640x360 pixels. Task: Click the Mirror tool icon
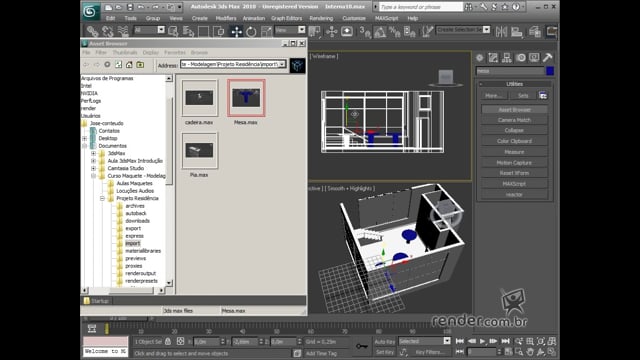(501, 31)
